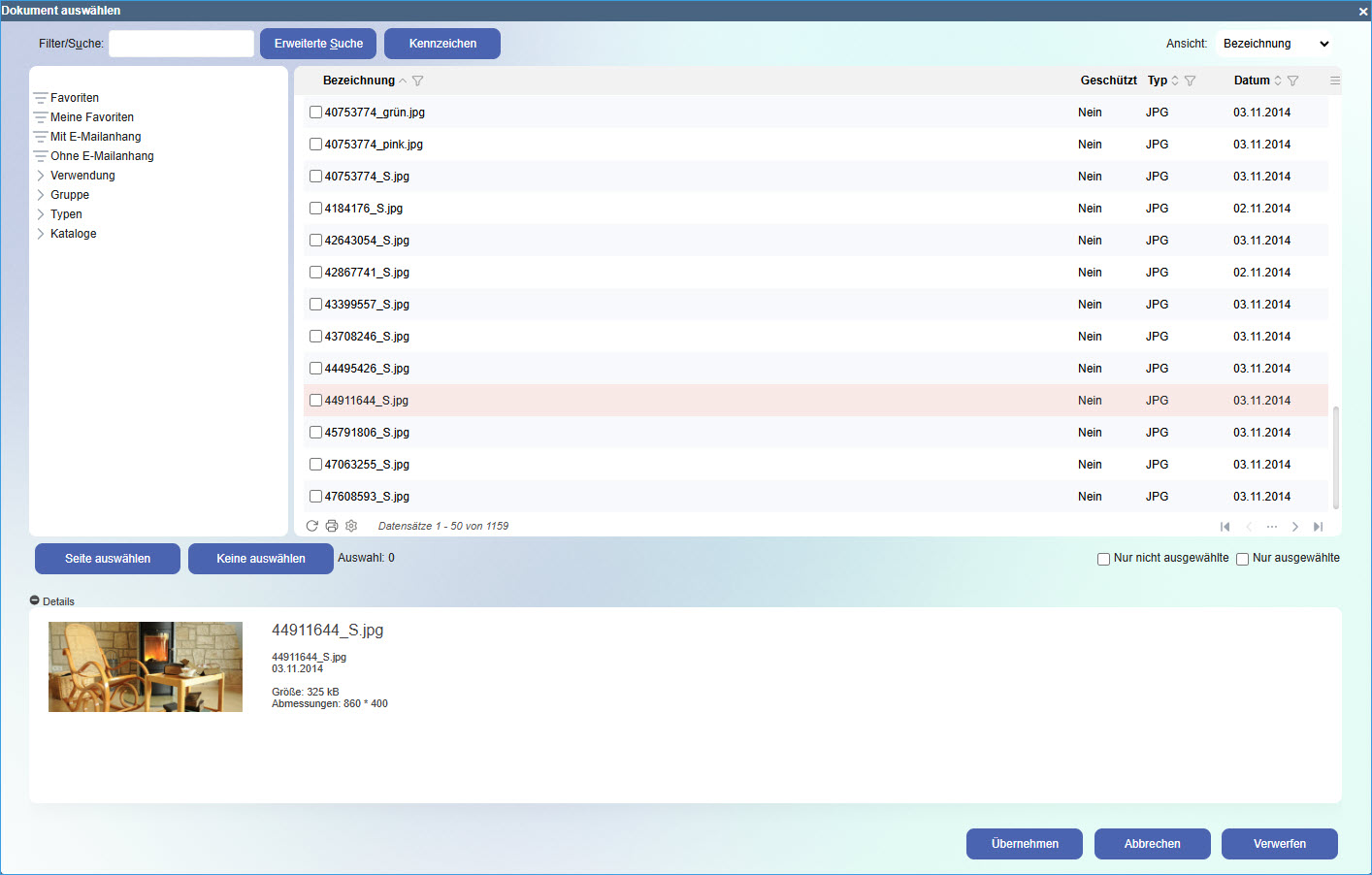The width and height of the screenshot is (1372, 875).
Task: Click the sort arrow beside Bezeichnung header
Action: pyautogui.click(x=403, y=81)
